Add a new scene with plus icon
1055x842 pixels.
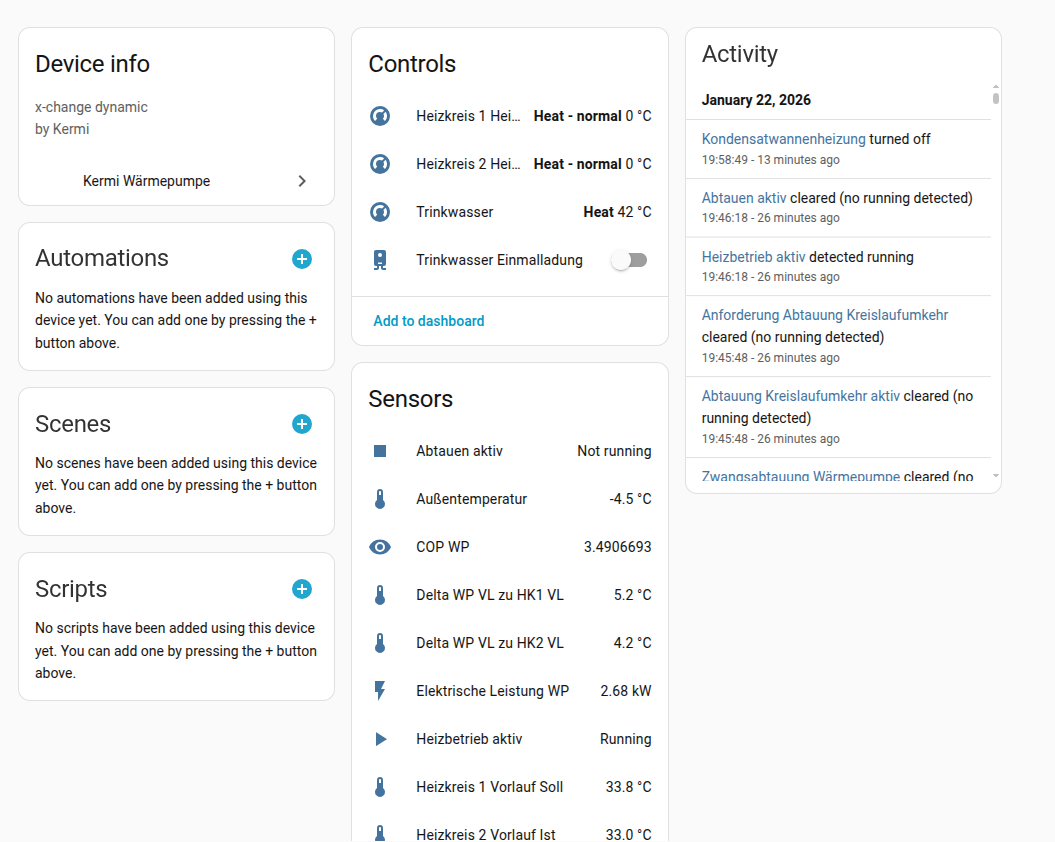302,424
